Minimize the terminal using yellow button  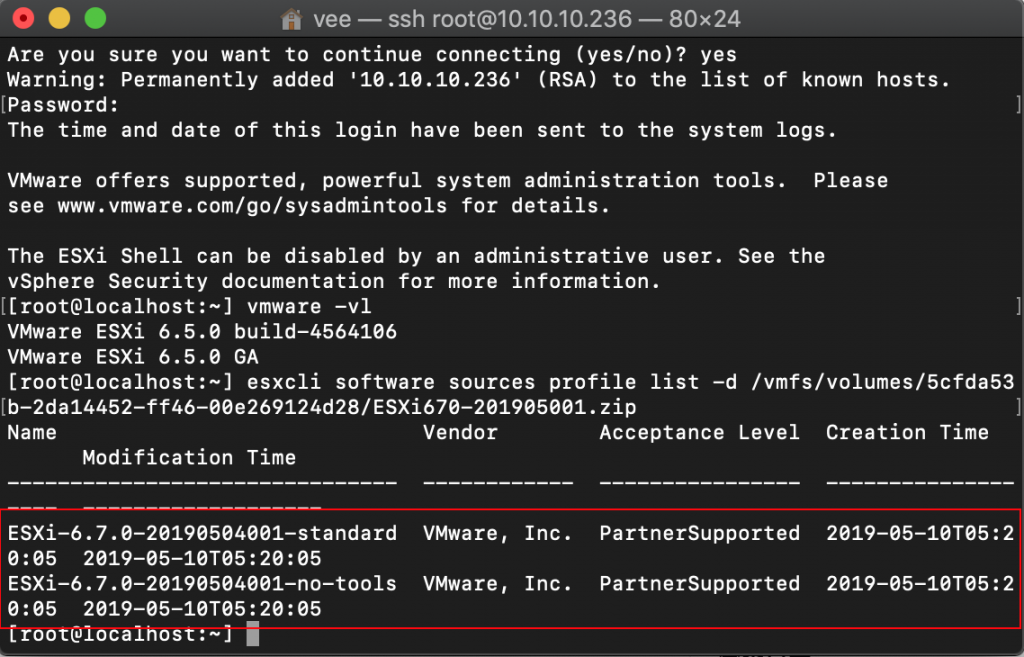pyautogui.click(x=59, y=19)
